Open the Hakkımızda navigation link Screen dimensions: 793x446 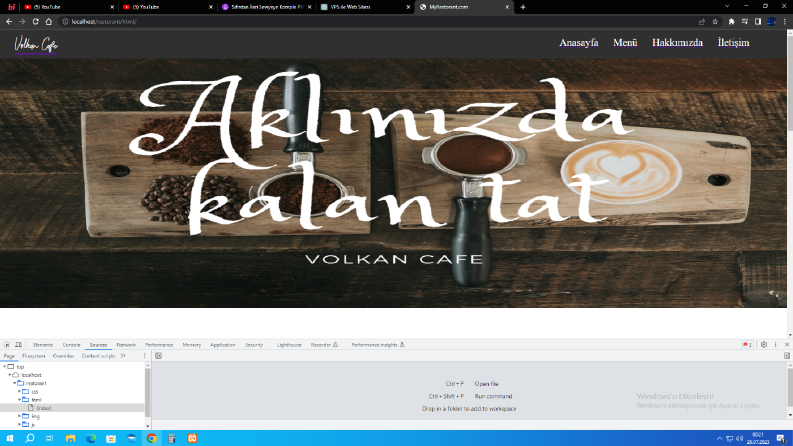coord(677,42)
